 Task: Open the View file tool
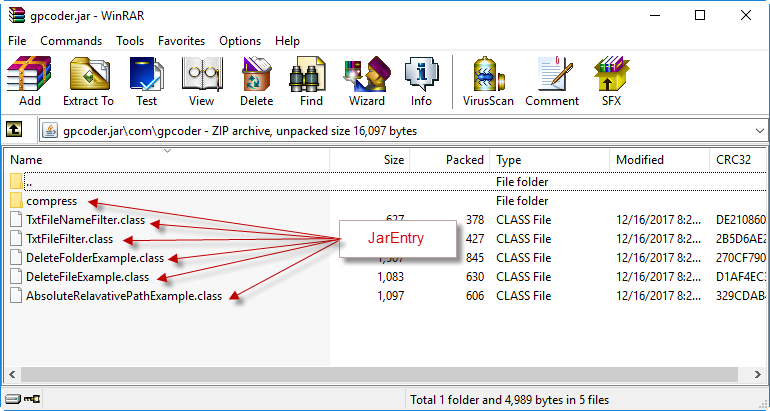(x=201, y=81)
